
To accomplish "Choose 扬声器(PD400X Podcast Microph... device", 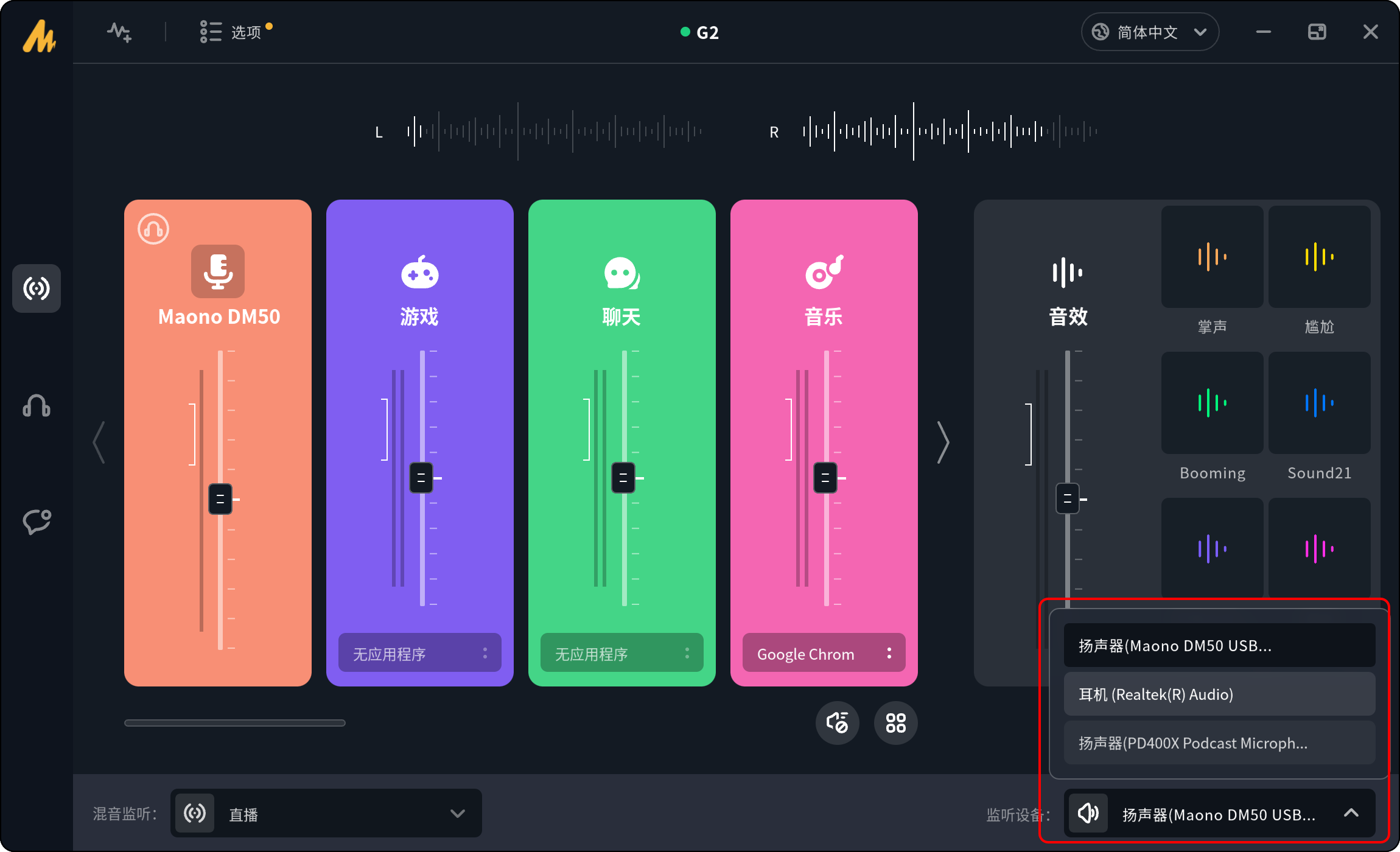I will (1219, 743).
